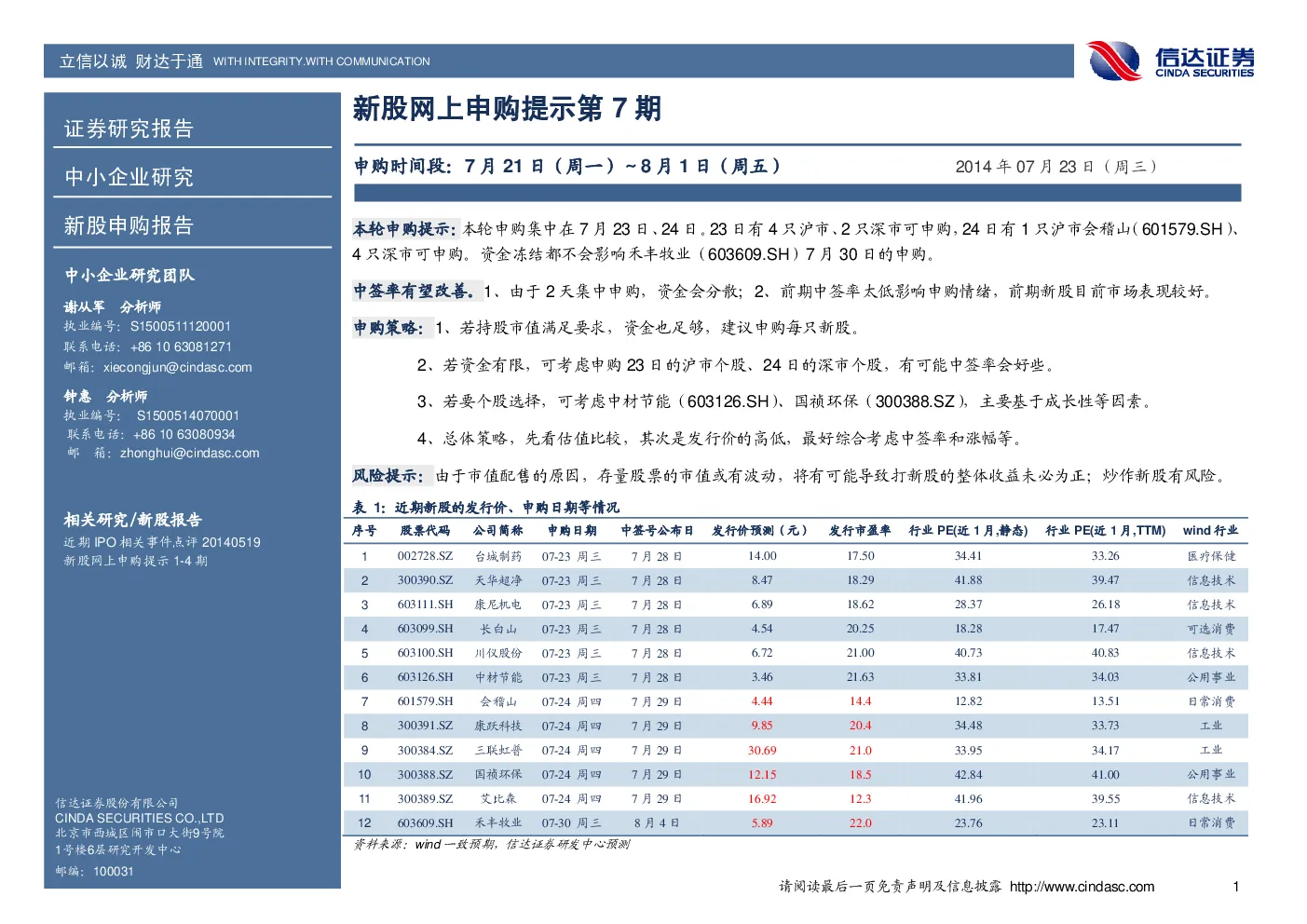Viewport: 1307px width, 924px height.
Task: Click stock code 300390.SZ
Action: (425, 580)
